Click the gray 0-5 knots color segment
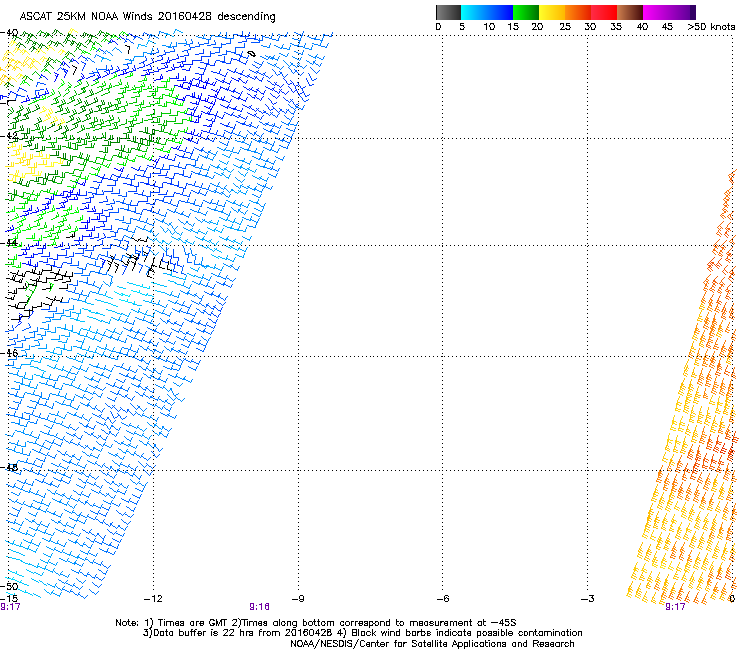The width and height of the screenshot is (740, 650). click(448, 12)
